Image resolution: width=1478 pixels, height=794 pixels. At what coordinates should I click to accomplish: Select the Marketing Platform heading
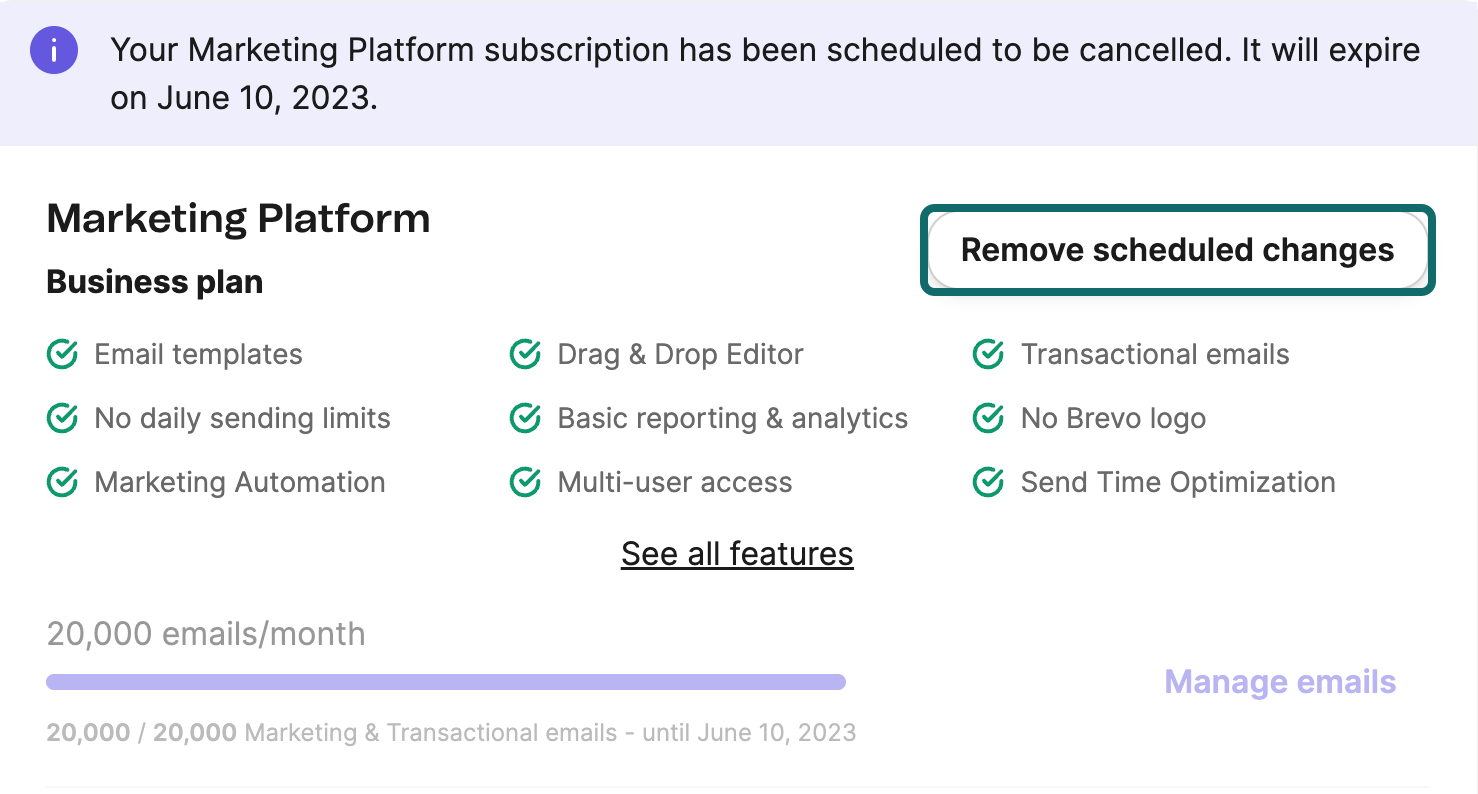[238, 218]
